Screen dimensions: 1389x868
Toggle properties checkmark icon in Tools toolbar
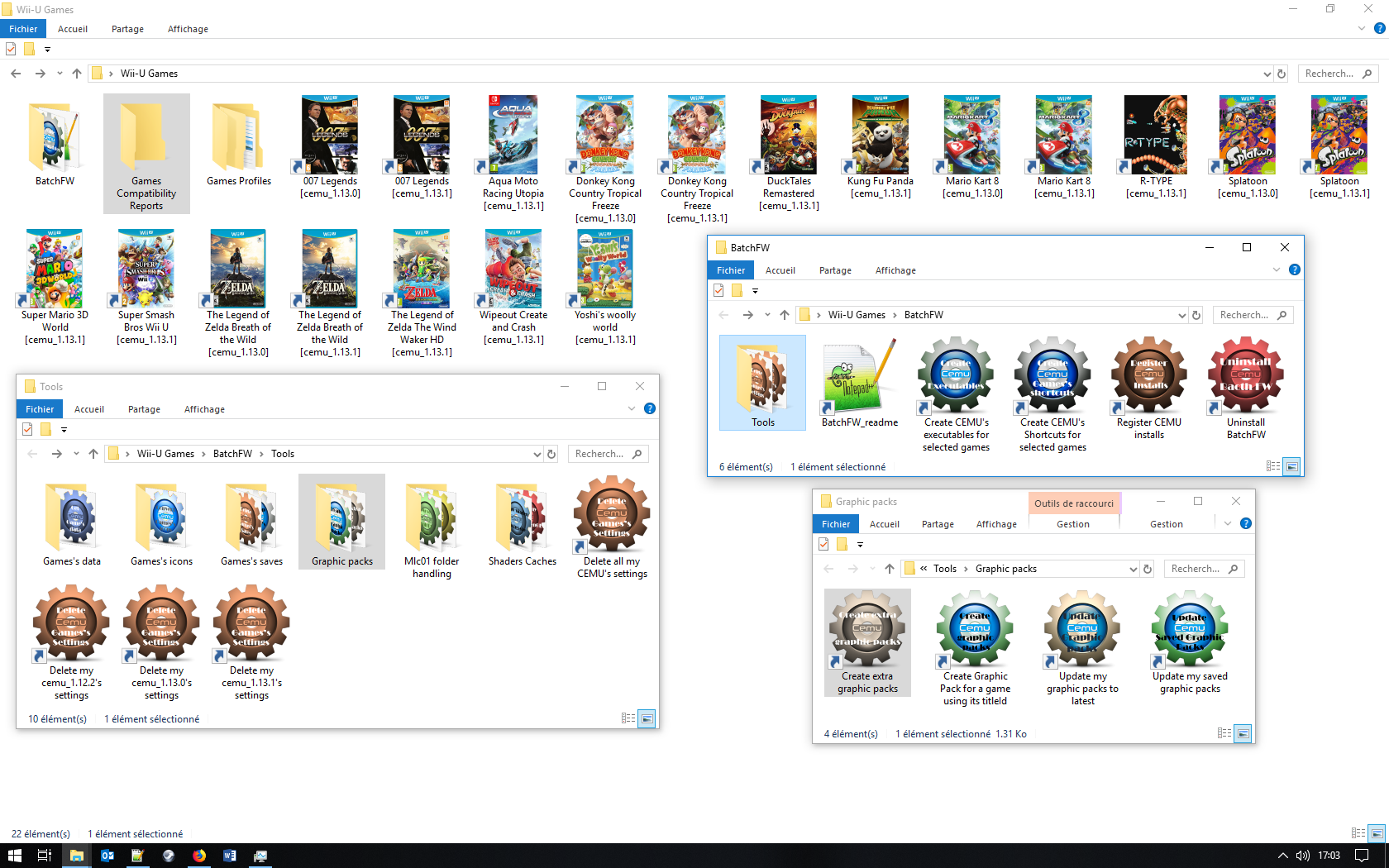[27, 430]
